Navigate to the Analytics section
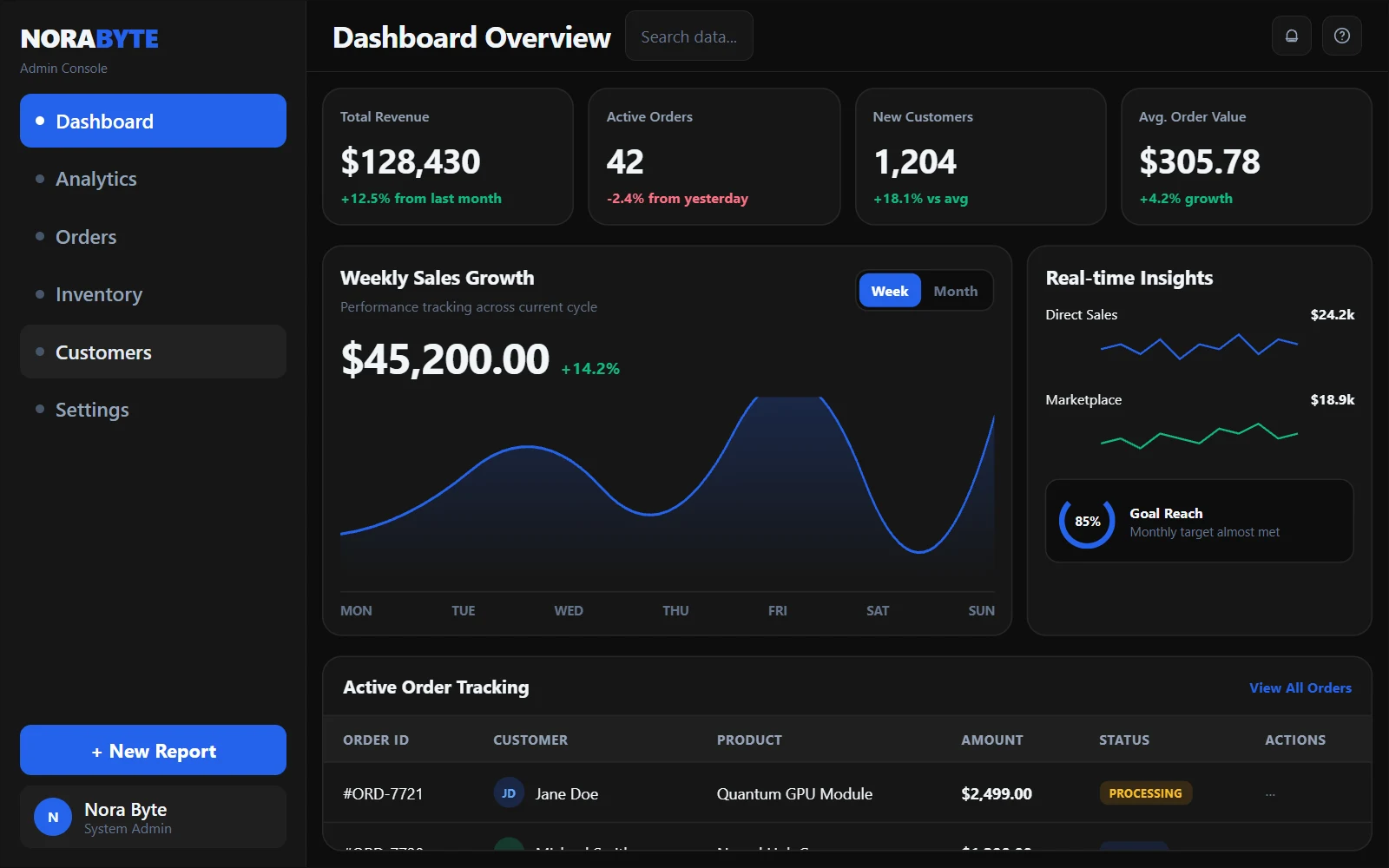This screenshot has height=868, width=1389. tap(95, 179)
